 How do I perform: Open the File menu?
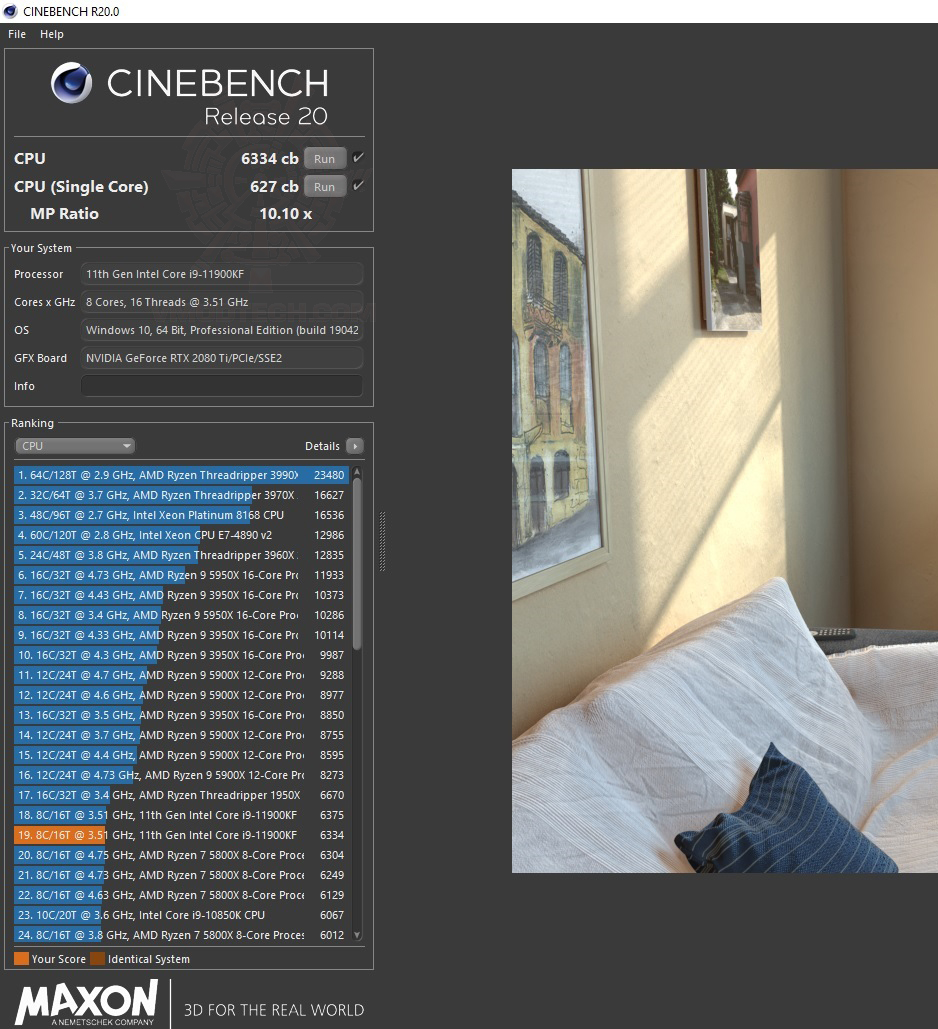17,34
